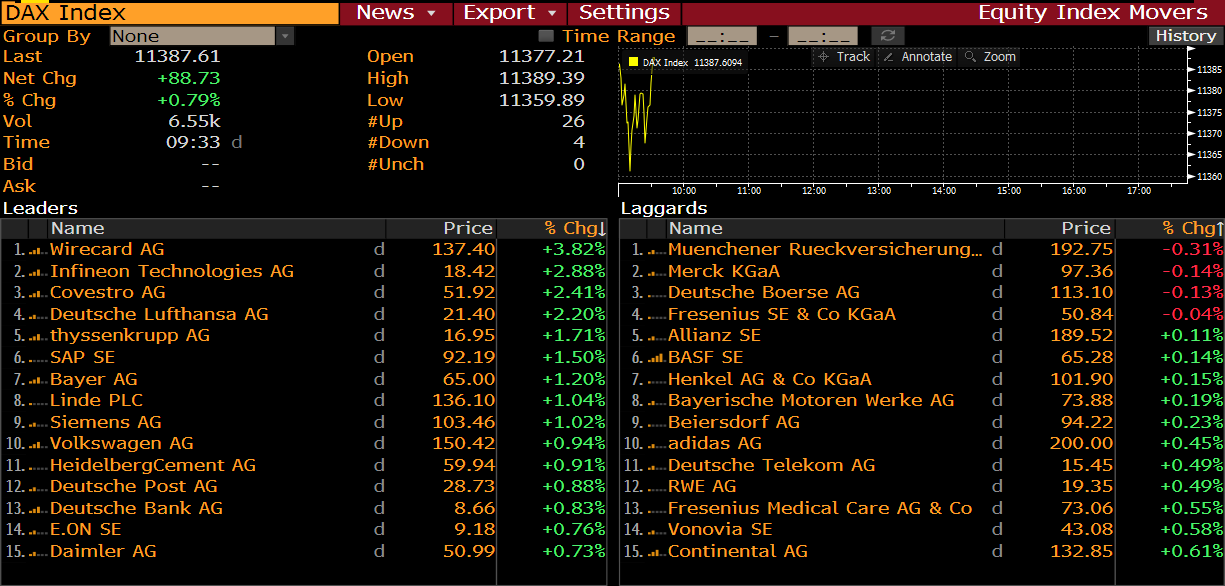The height and width of the screenshot is (586, 1225).
Task: Click the #Down count 4
Action: [579, 143]
